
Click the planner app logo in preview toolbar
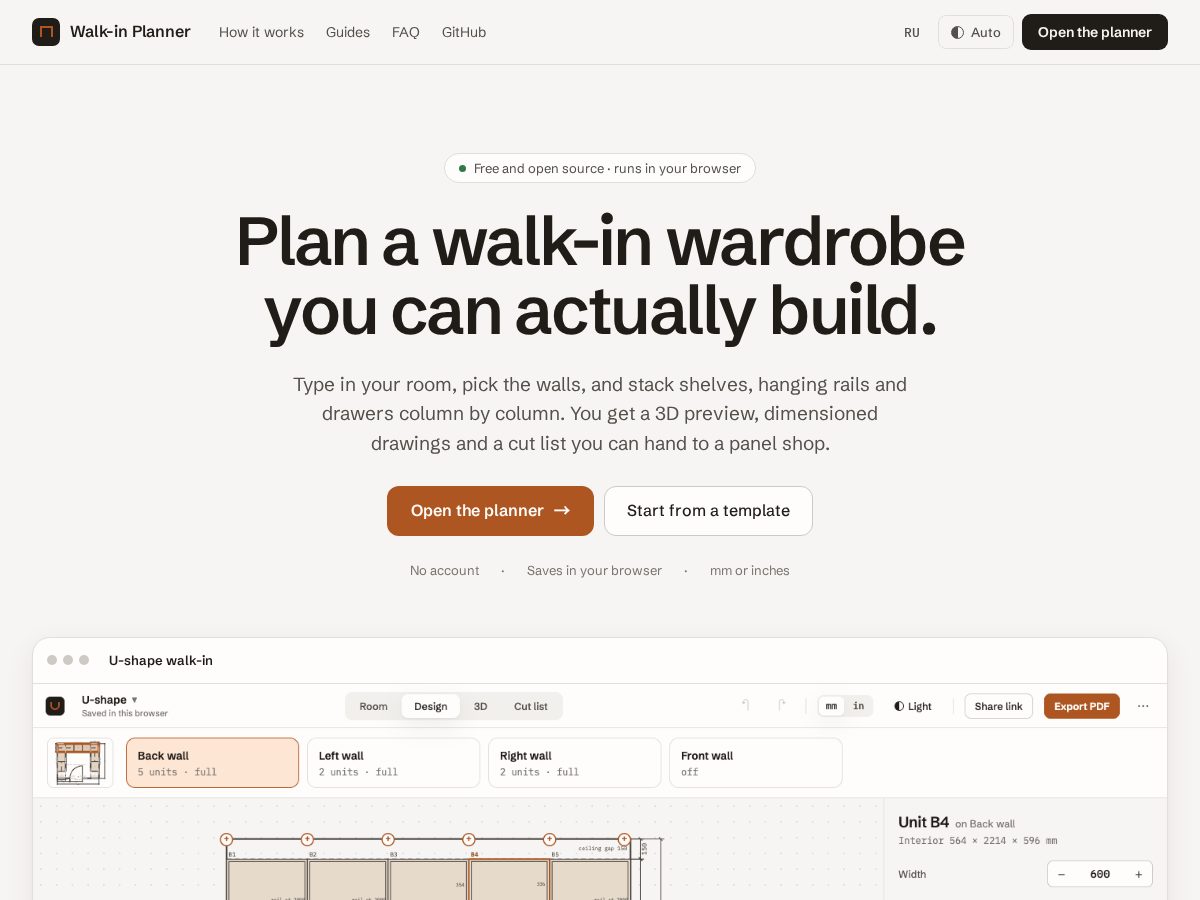pos(55,706)
